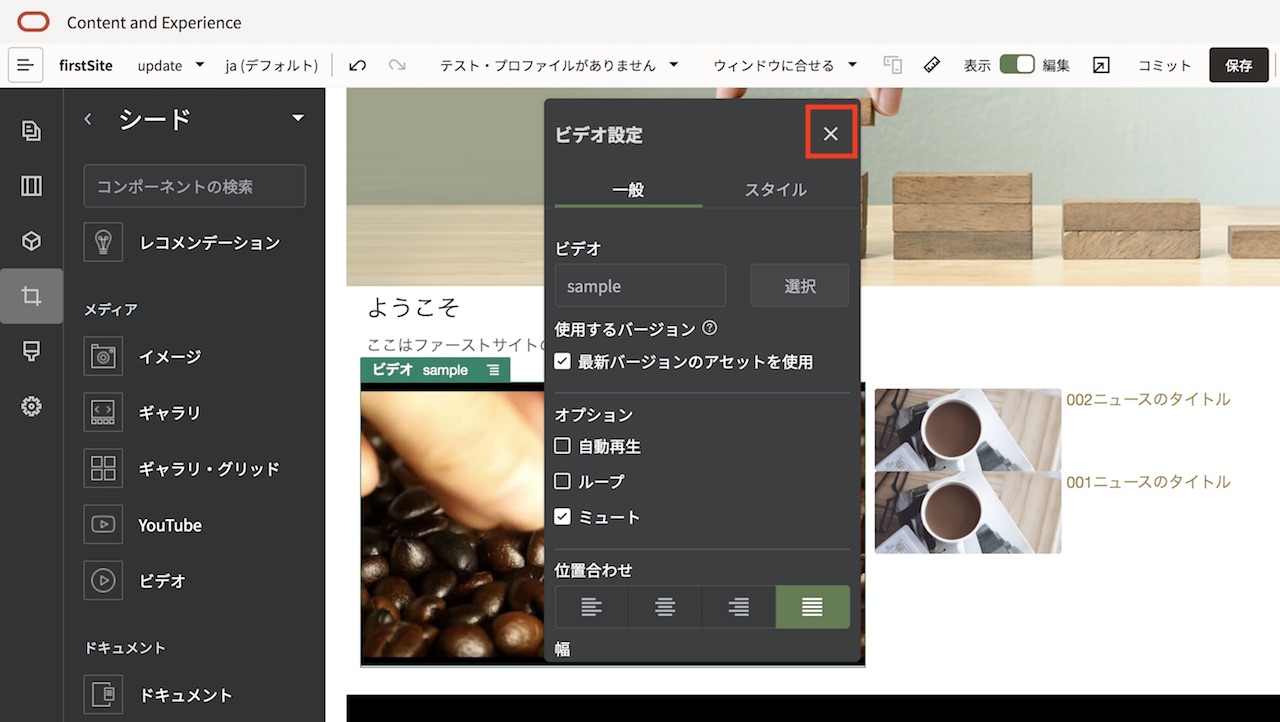
Task: Check the ループ option
Action: coord(562,481)
